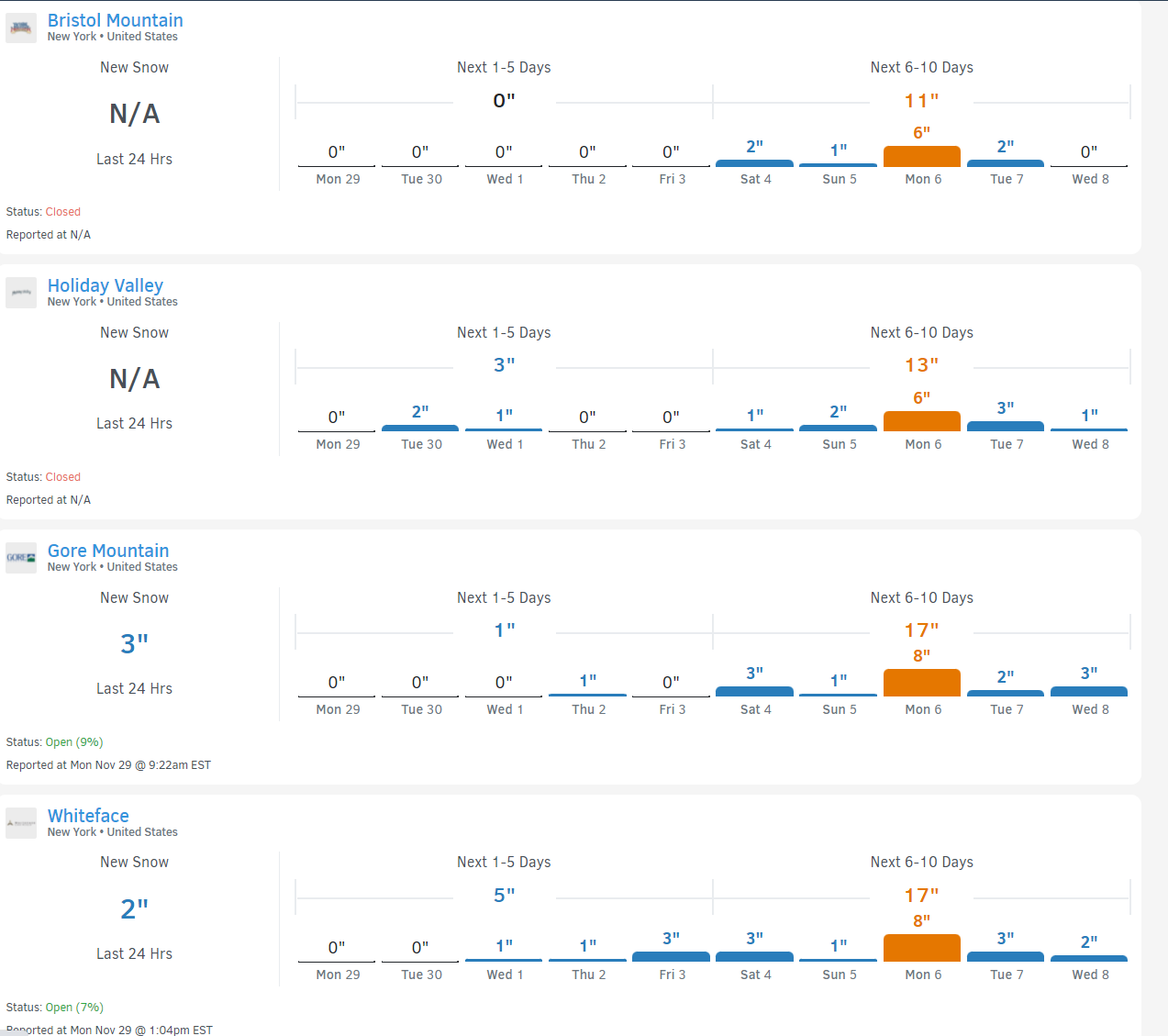Select Bristol Mountain's orange Mon 6 snowfall bar

coord(921,156)
